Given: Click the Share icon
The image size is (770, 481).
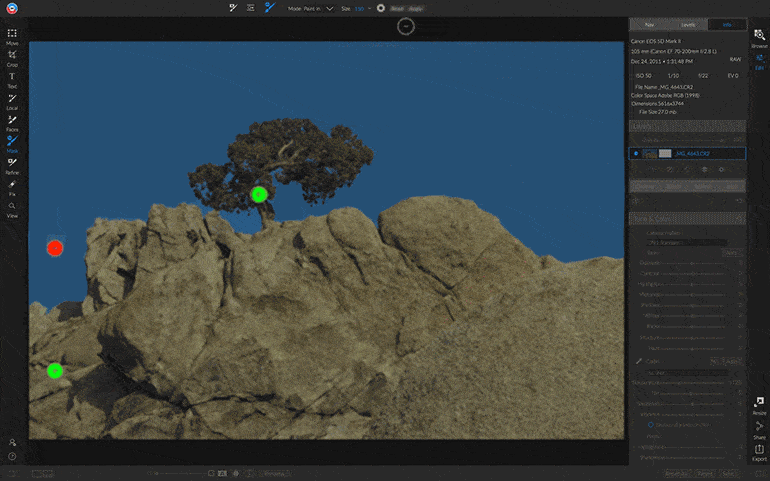Looking at the screenshot, I should coord(759,429).
